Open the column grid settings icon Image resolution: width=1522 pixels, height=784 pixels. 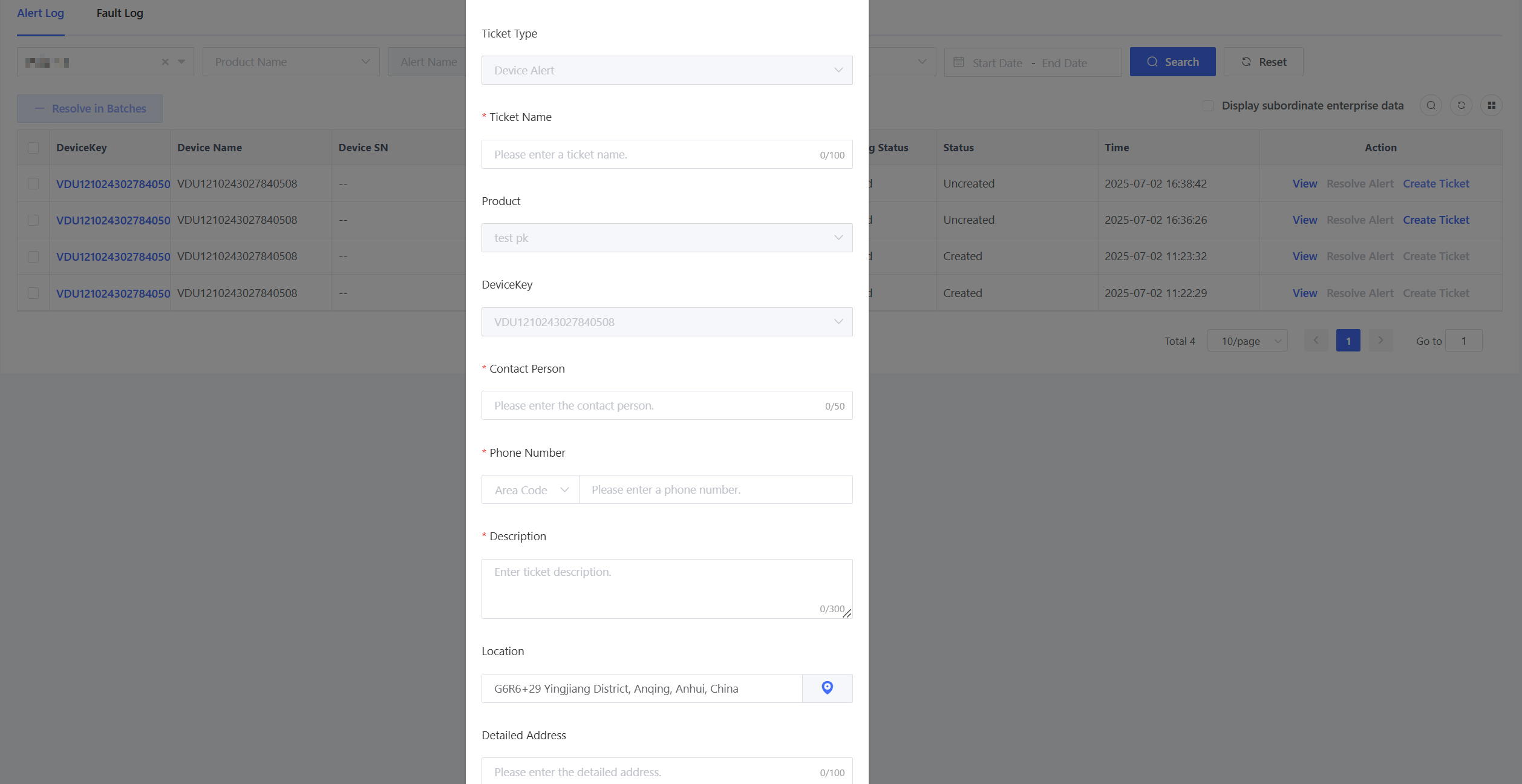1491,105
